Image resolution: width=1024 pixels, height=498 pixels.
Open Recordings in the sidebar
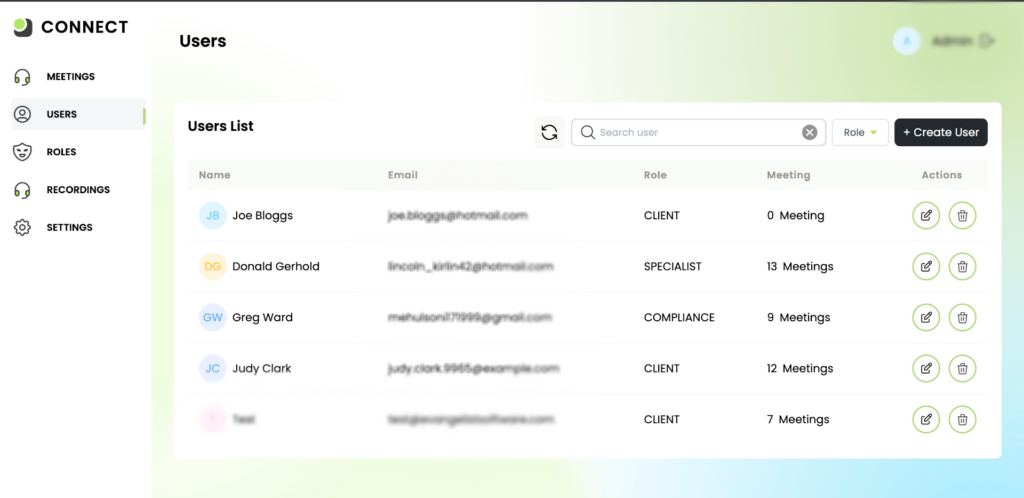tap(78, 190)
